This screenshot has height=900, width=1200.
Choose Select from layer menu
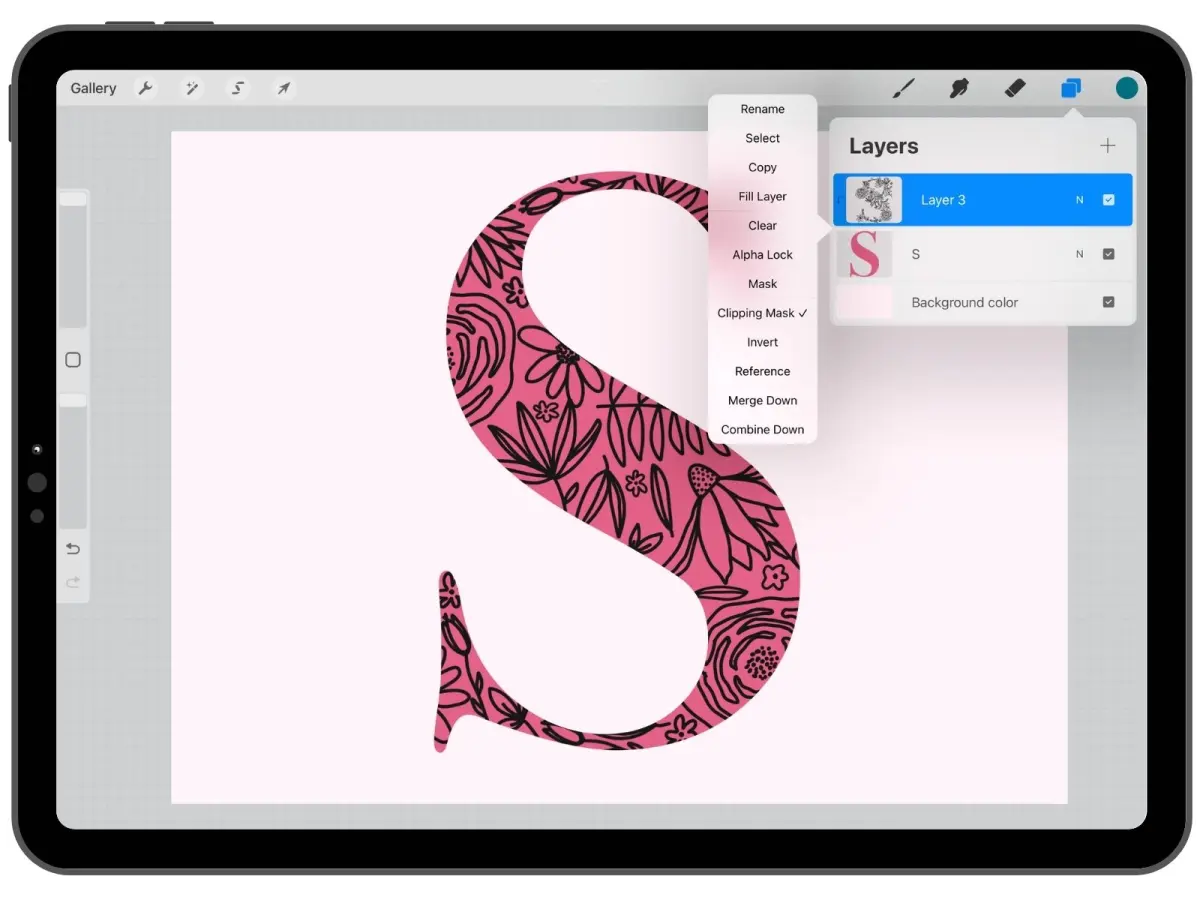pyautogui.click(x=762, y=138)
